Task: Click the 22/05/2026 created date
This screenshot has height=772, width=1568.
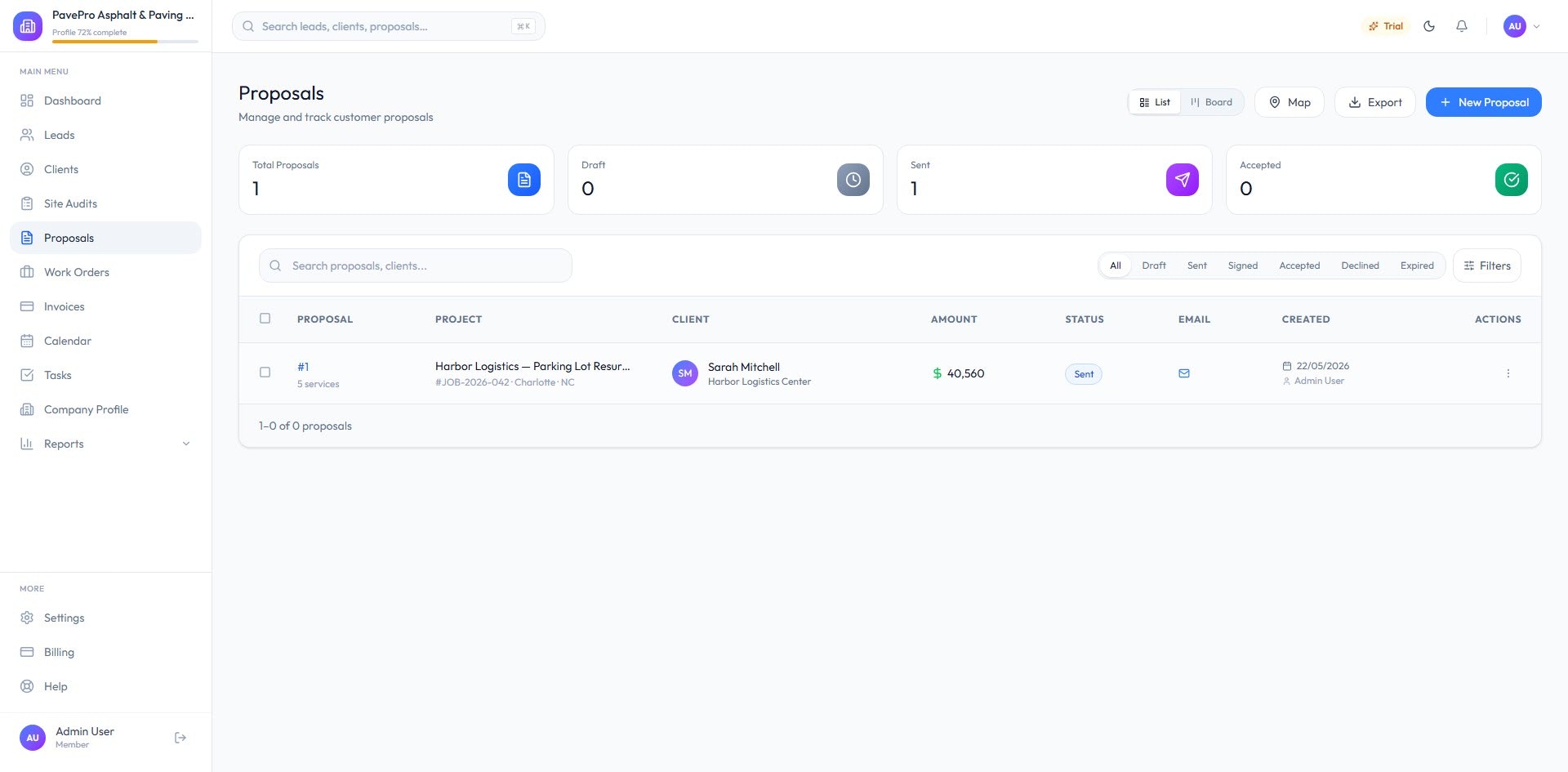Action: coord(1323,366)
